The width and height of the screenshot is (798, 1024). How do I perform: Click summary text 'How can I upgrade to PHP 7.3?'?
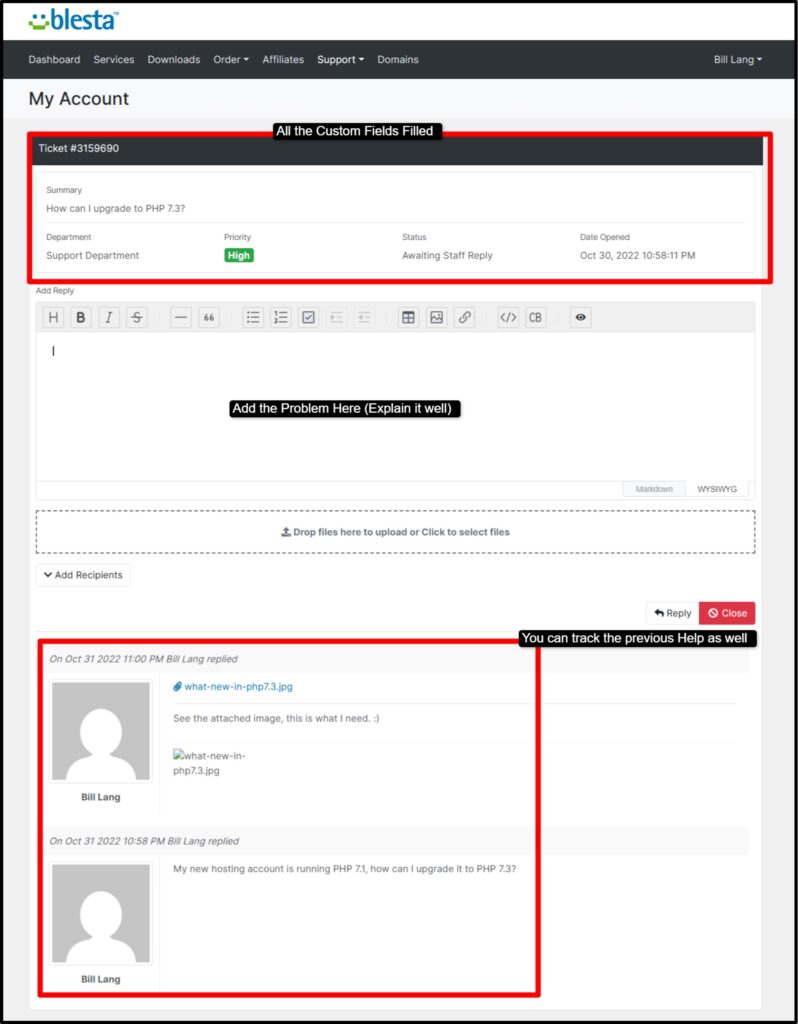(116, 209)
